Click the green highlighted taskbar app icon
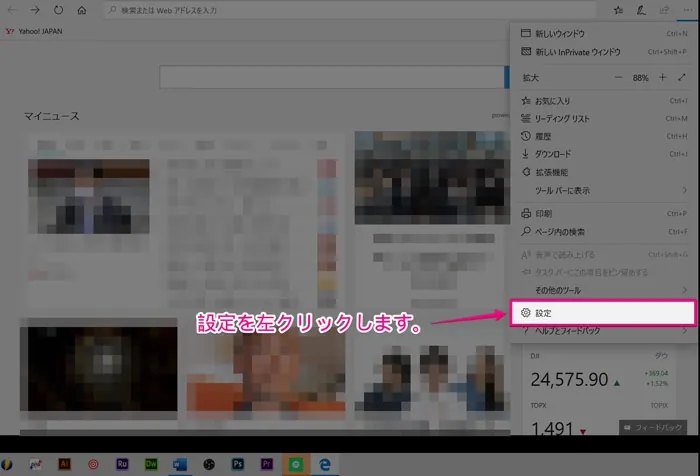The height and width of the screenshot is (476, 700). 296,464
